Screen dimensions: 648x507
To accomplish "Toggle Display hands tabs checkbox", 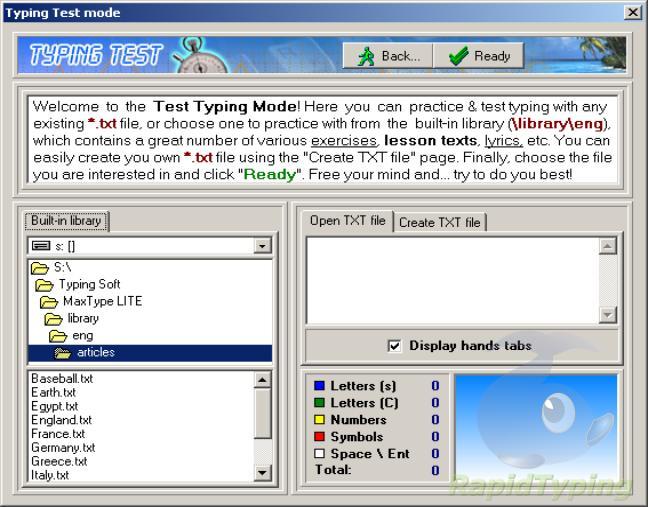I will (394, 345).
